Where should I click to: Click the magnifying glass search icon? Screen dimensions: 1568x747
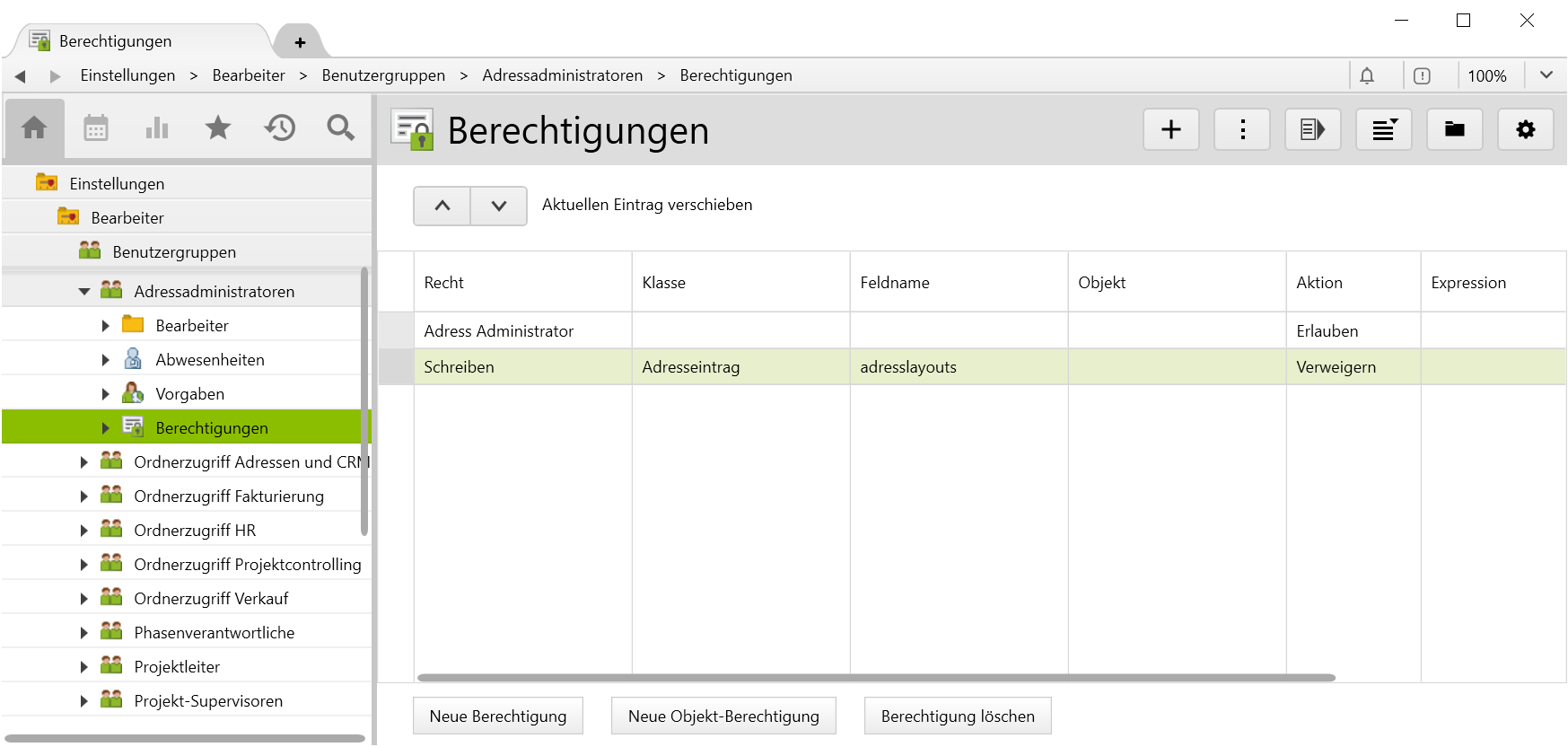pos(340,128)
